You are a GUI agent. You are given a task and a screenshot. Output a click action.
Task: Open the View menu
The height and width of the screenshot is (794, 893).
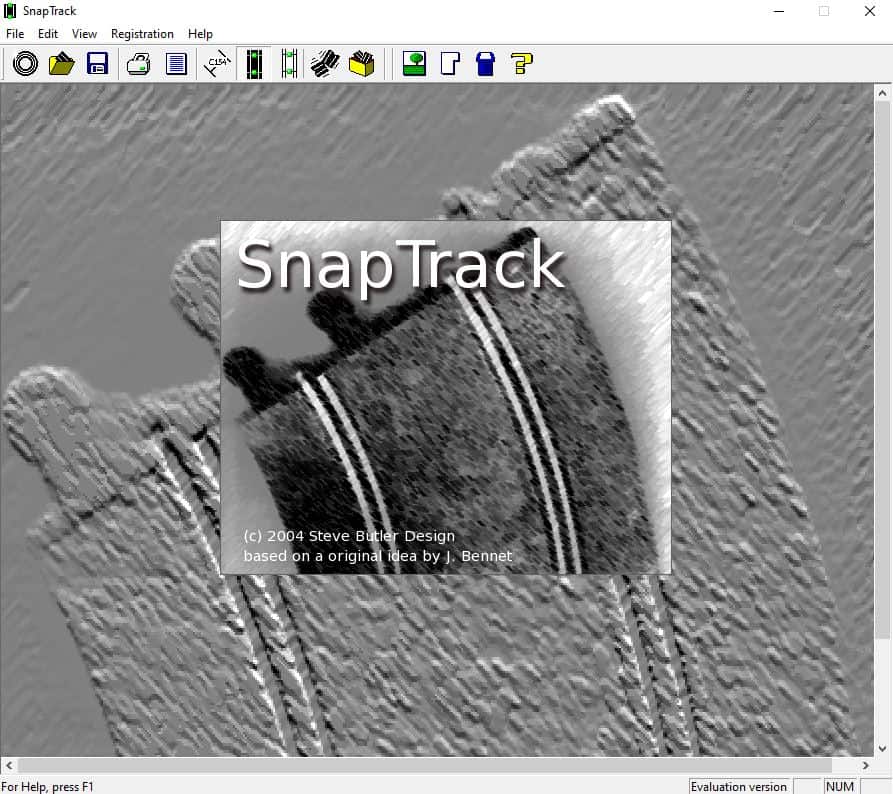84,33
